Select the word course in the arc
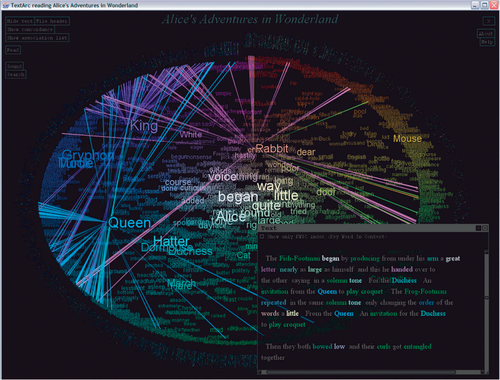 pyautogui.click(x=178, y=182)
